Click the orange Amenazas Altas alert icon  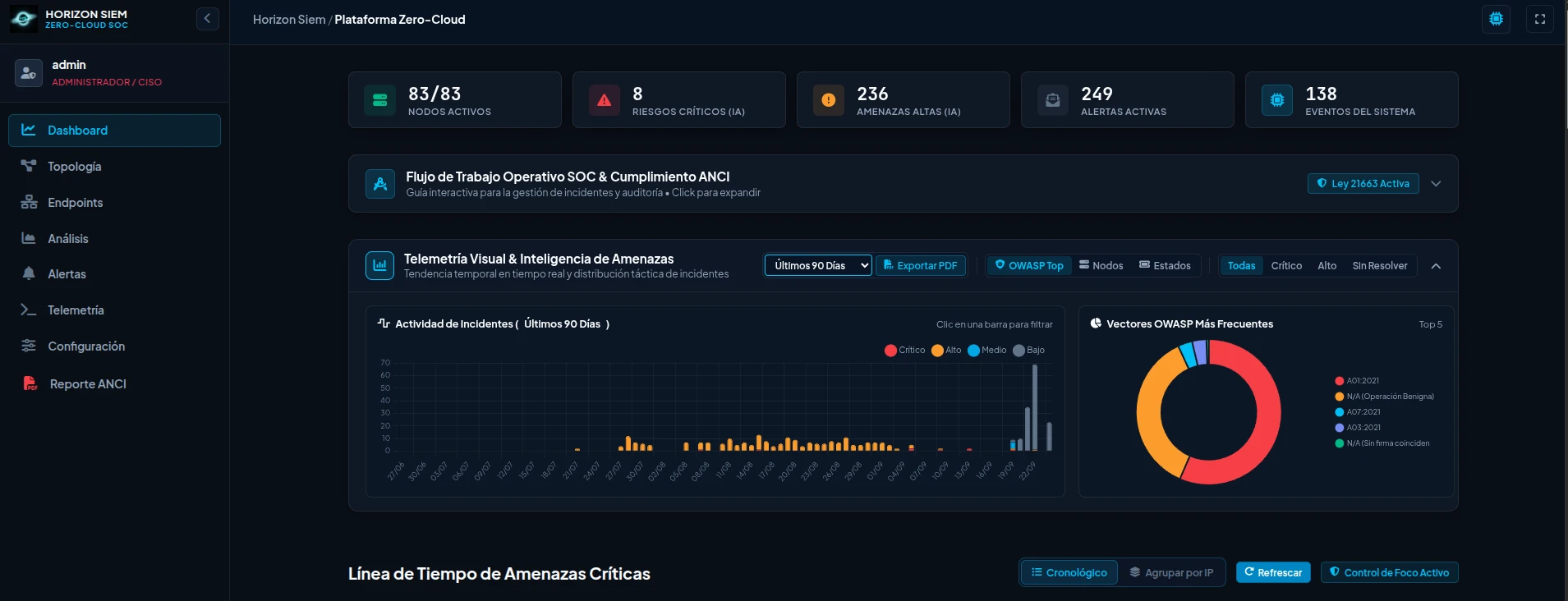[829, 100]
